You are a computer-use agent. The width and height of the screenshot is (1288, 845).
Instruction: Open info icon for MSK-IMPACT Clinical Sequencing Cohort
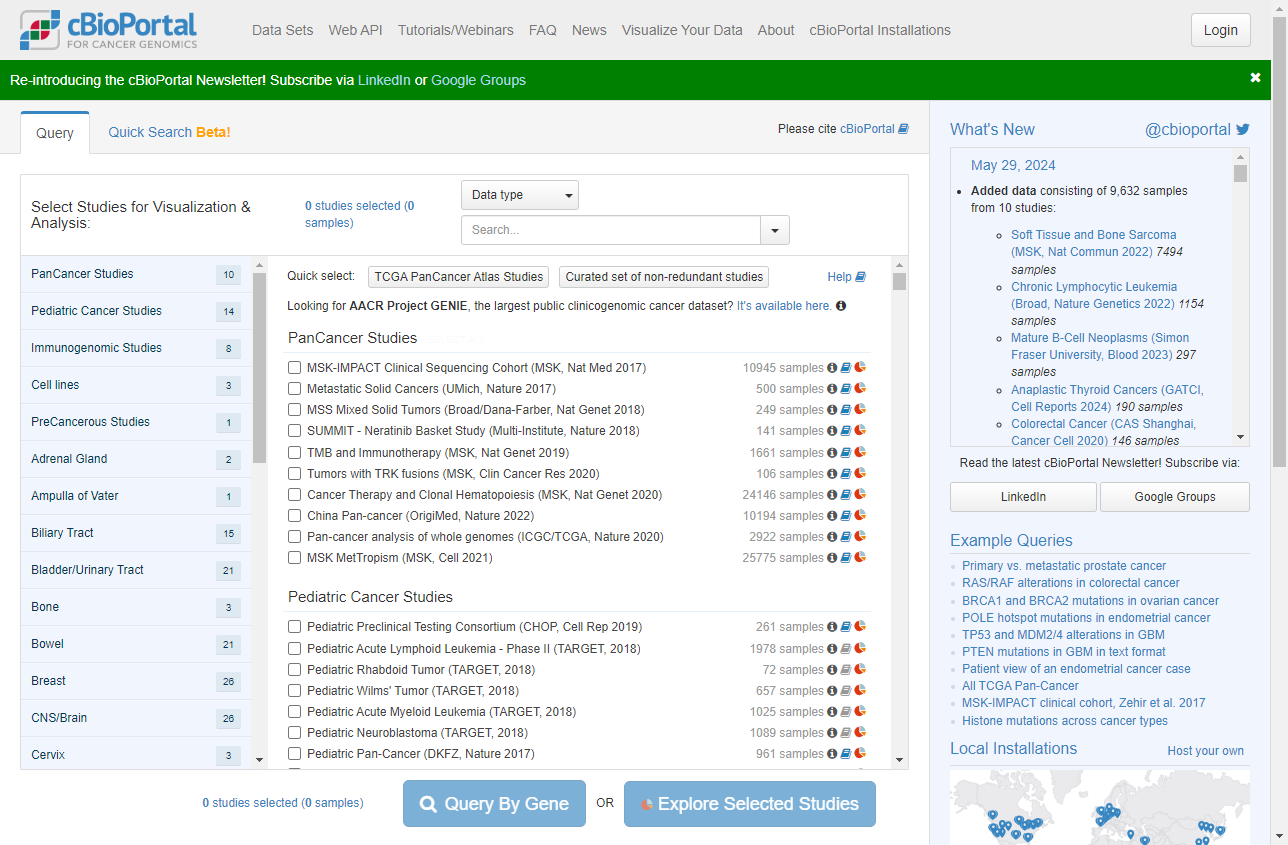[x=832, y=368]
